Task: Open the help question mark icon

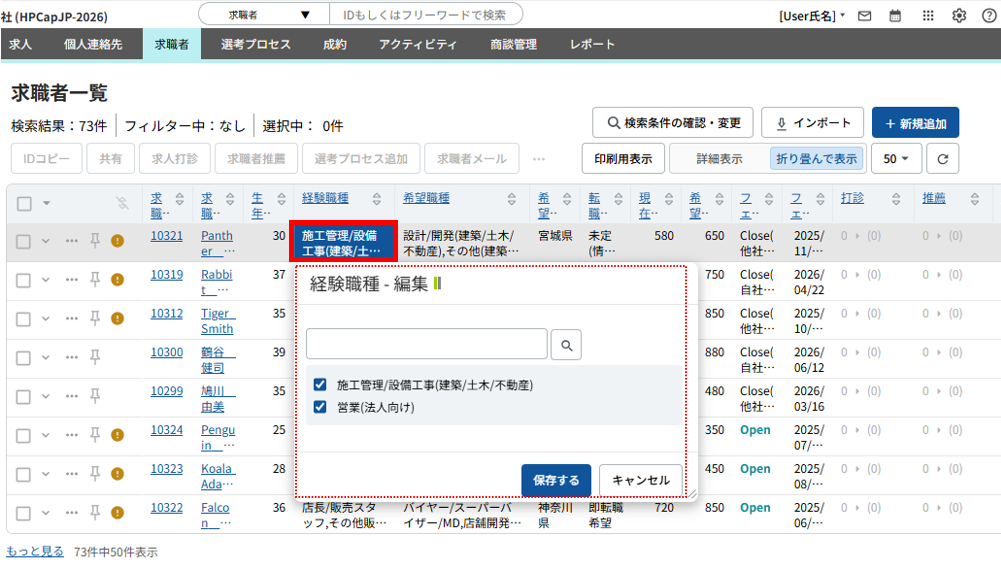Action: coord(988,15)
